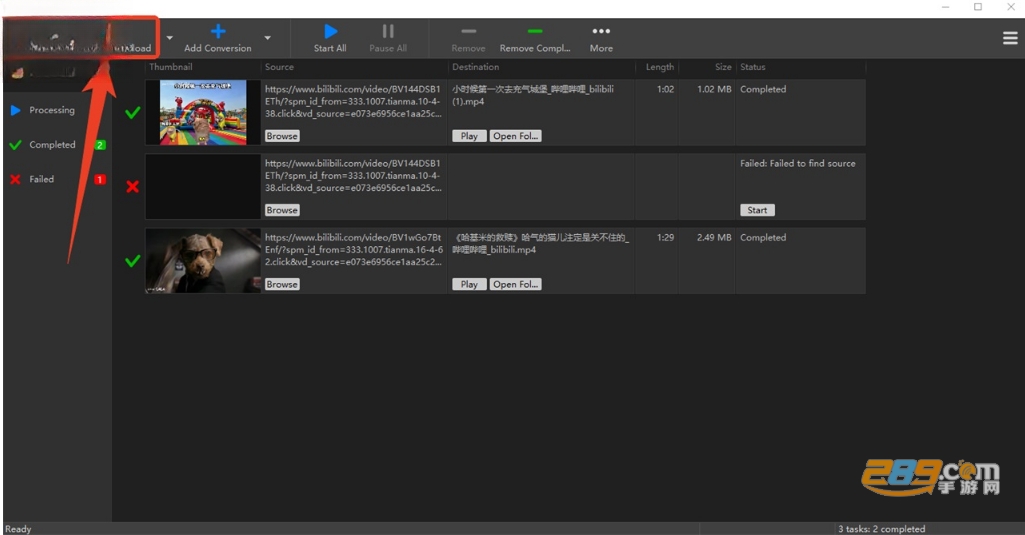The width and height of the screenshot is (1025, 535).
Task: Click the red Failed count badge
Action: tap(100, 179)
